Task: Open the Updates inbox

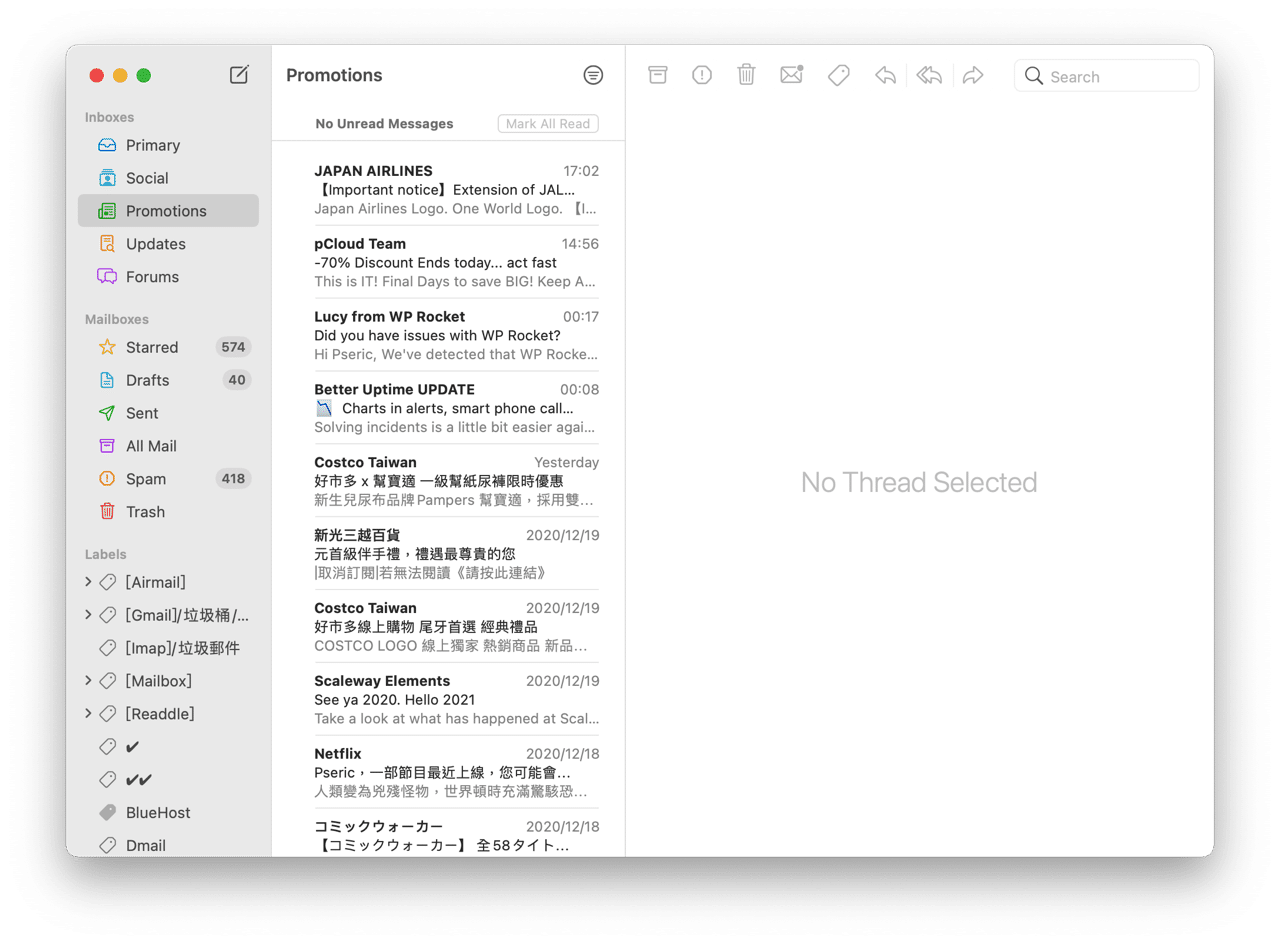Action: click(x=168, y=244)
